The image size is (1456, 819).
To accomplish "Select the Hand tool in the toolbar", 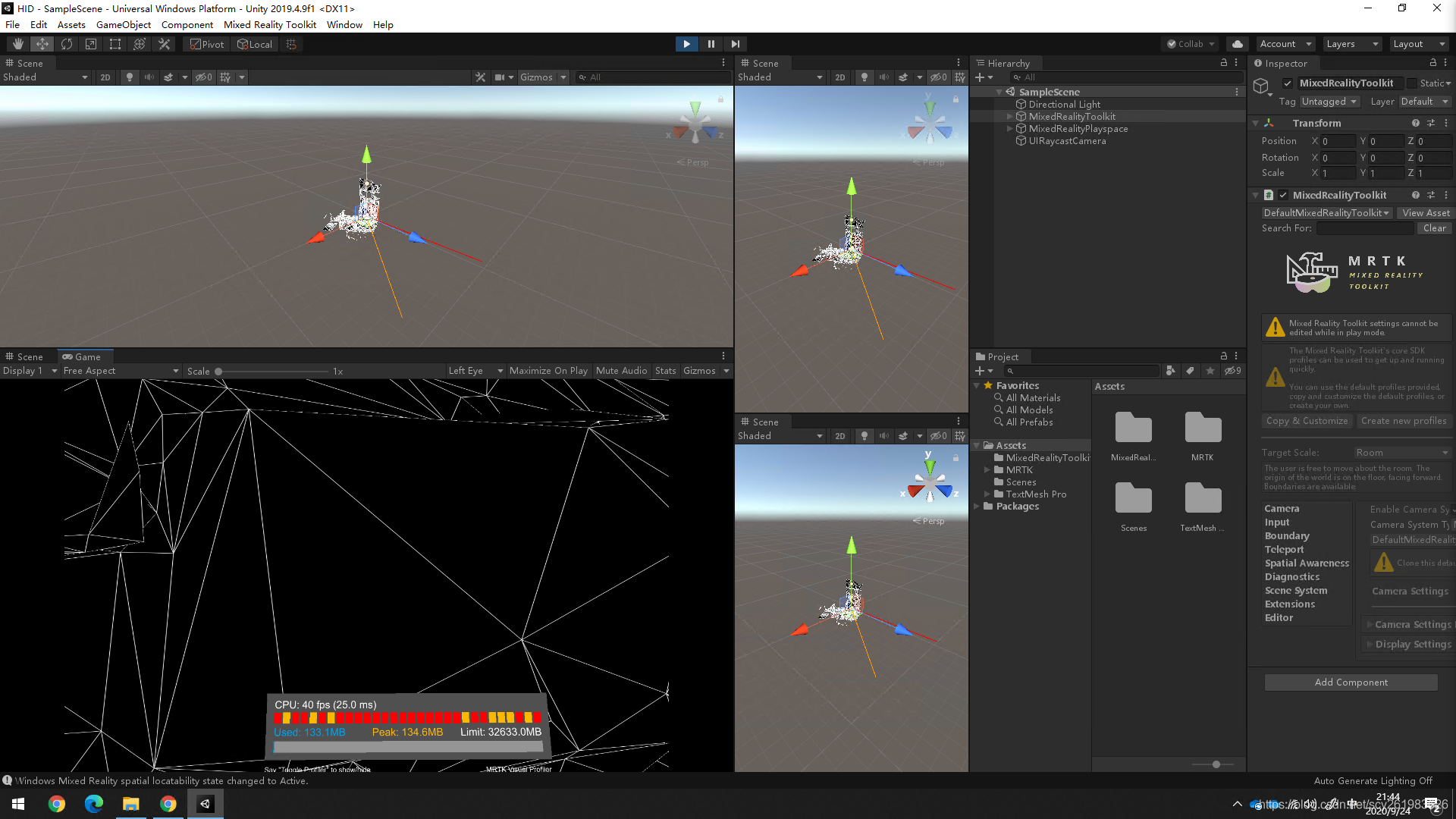I will point(18,44).
